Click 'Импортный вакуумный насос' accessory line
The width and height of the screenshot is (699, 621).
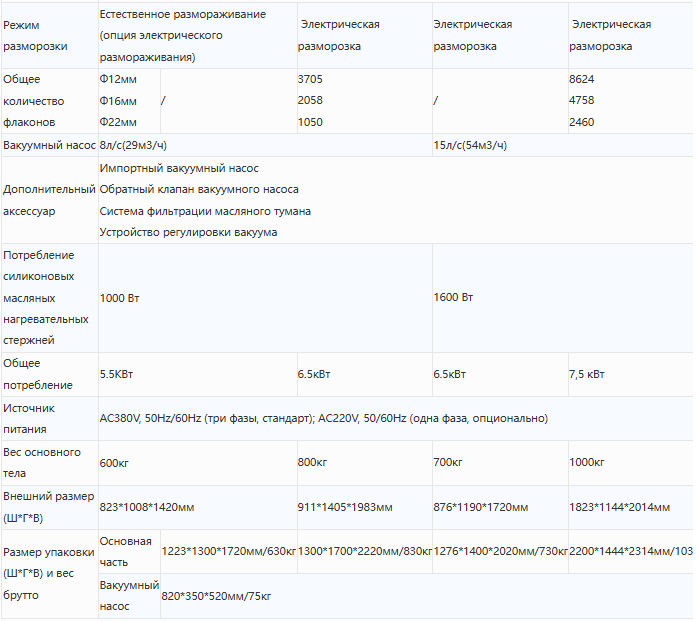point(179,169)
